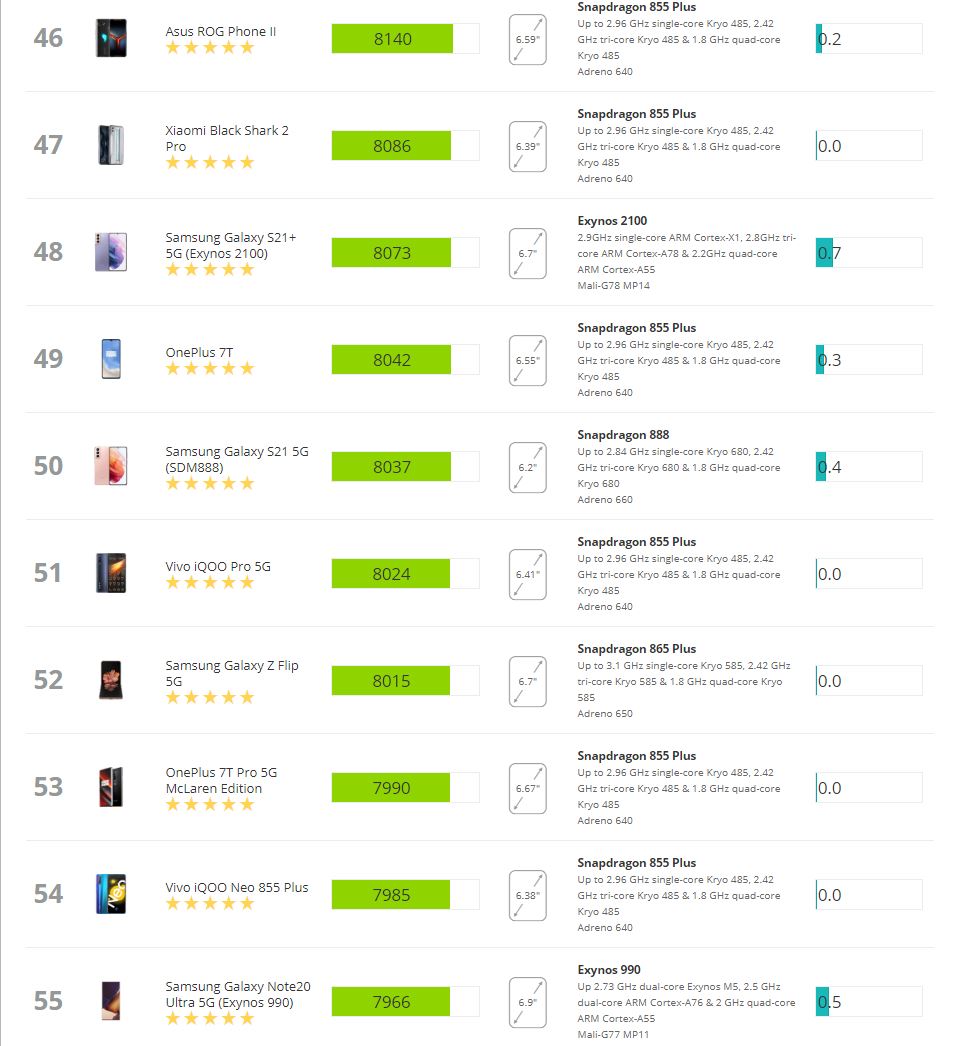This screenshot has height=1046, width=958.
Task: Click the OnePlus 7T Pro McLaren phone image
Action: click(111, 787)
